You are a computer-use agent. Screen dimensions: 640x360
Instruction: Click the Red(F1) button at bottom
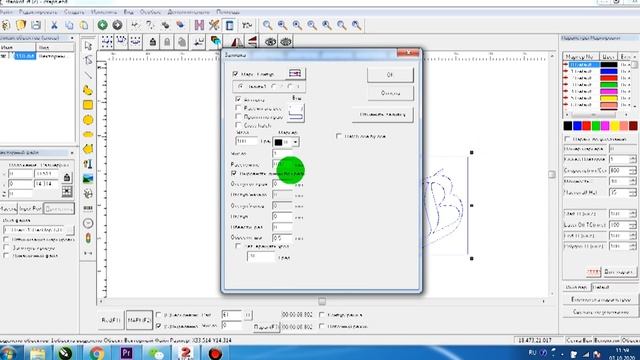point(111,320)
